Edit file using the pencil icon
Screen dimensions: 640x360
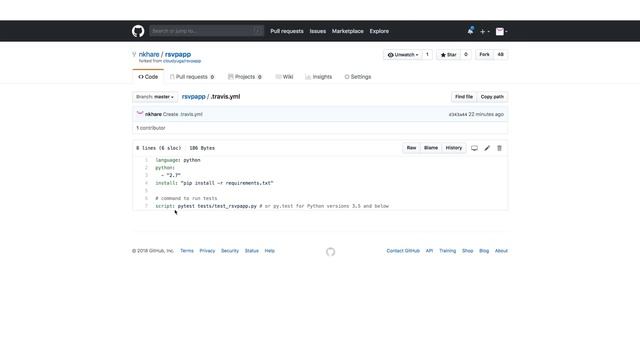coord(487,148)
